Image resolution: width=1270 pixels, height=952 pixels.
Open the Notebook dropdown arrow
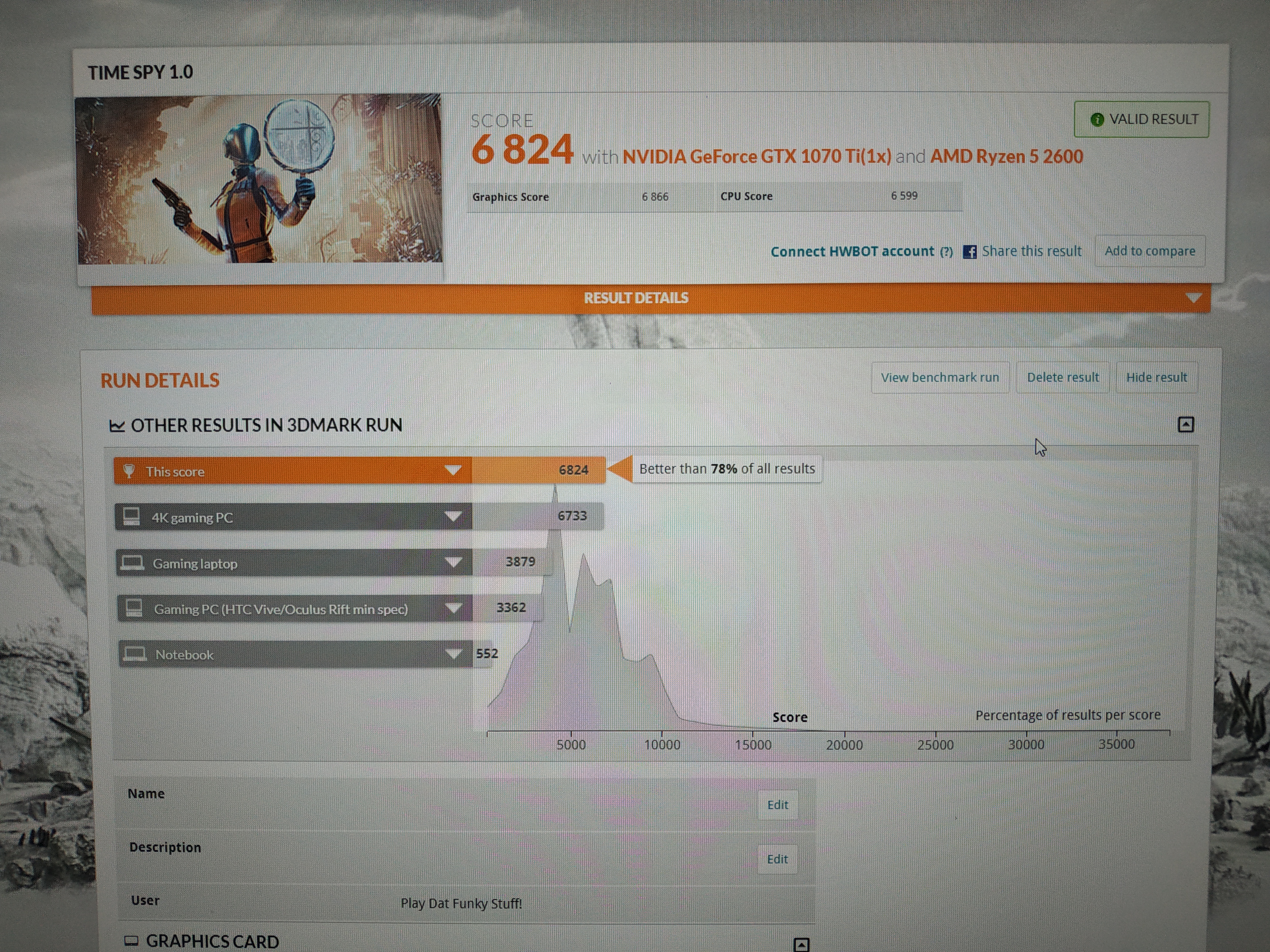pos(453,654)
